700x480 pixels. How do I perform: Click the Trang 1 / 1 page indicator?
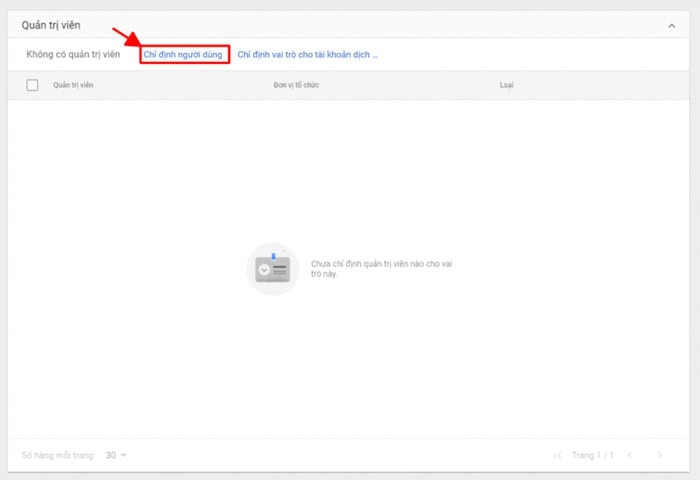[592, 455]
